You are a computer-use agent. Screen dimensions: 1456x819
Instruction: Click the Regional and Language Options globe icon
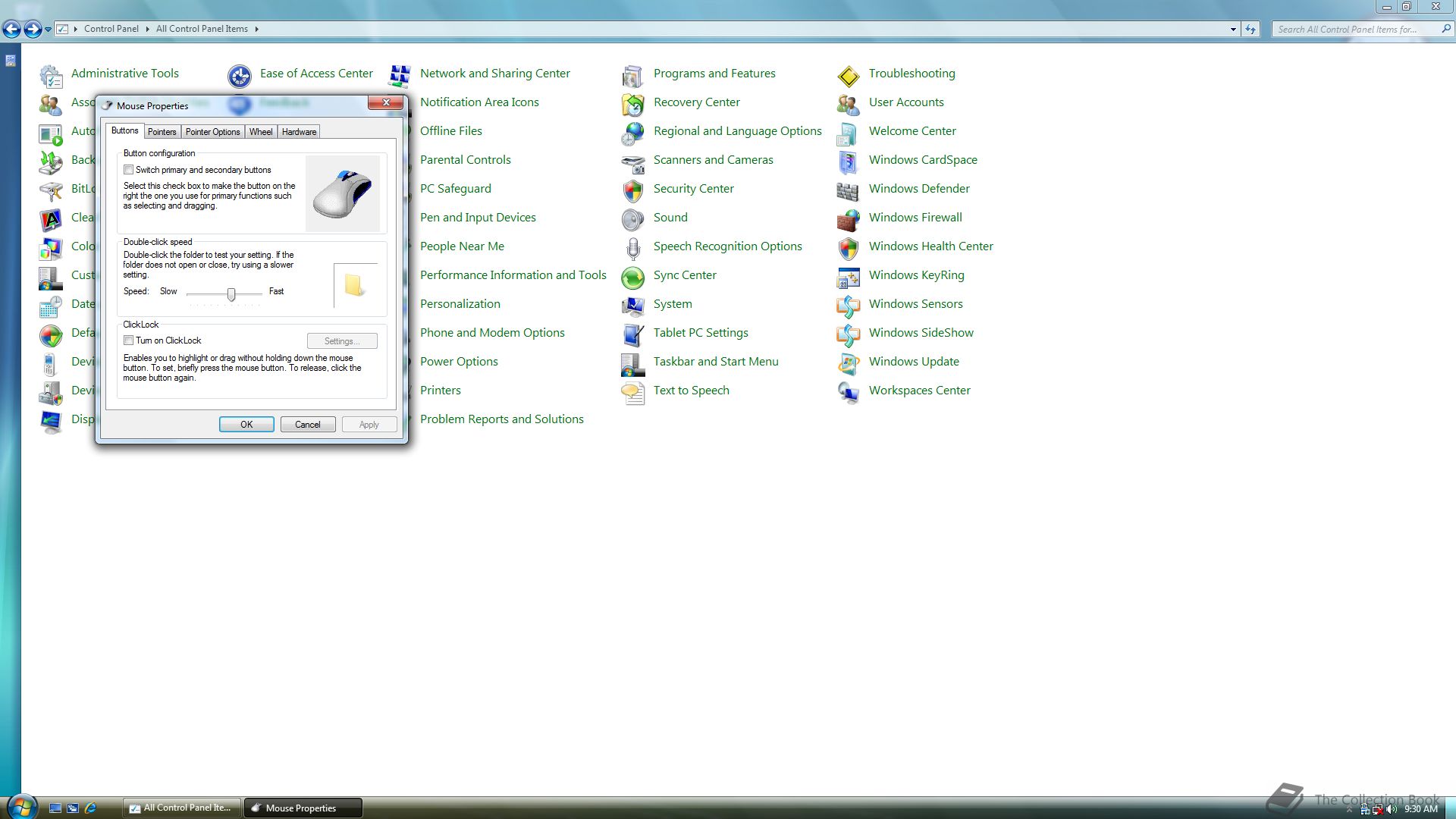[632, 133]
